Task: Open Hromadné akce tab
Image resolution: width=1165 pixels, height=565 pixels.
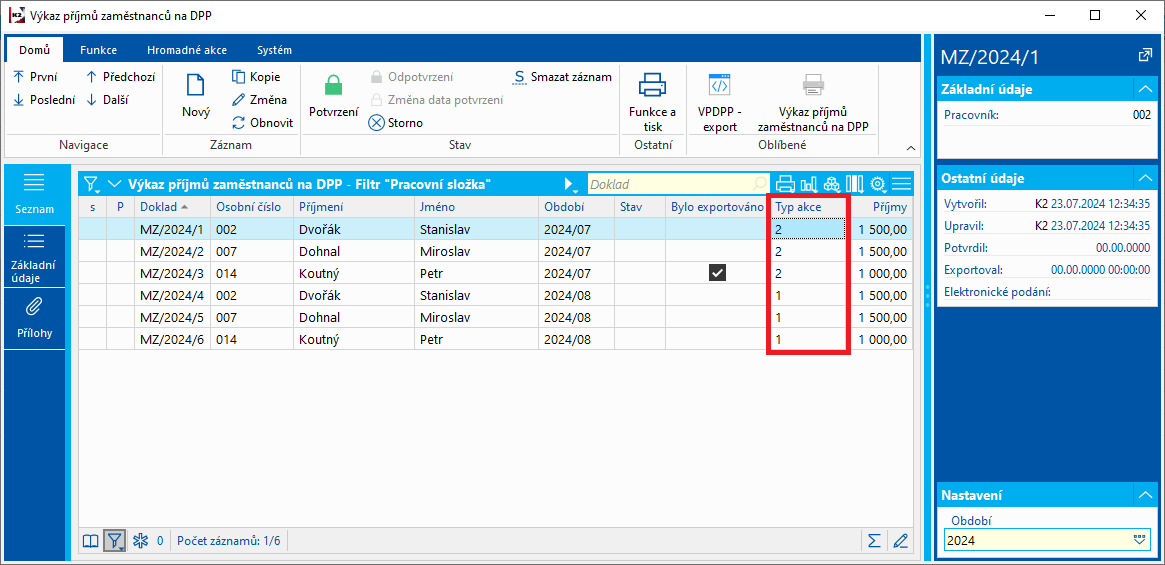Action: click(186, 51)
